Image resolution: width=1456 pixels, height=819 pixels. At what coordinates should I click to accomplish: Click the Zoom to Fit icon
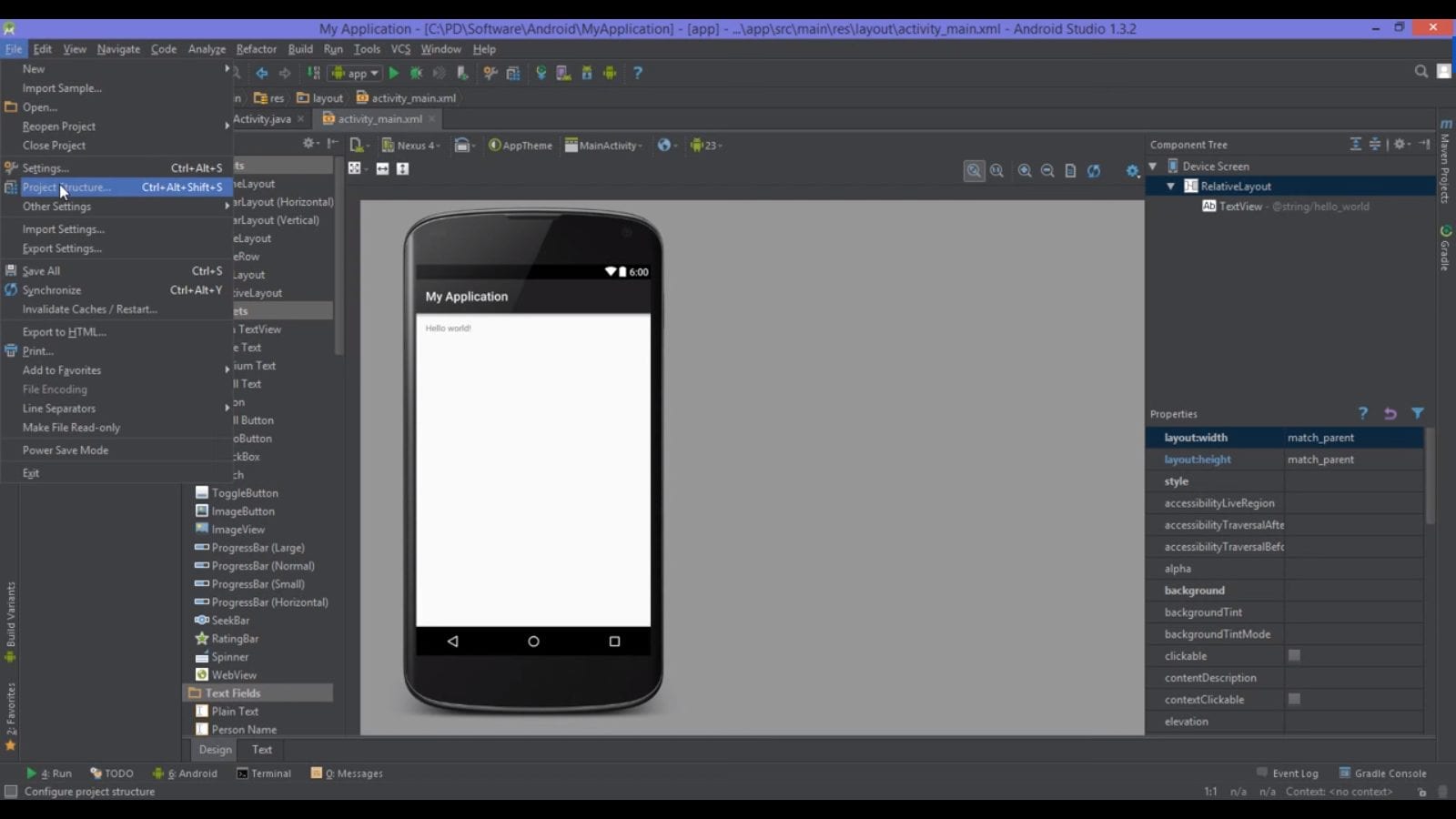[974, 171]
